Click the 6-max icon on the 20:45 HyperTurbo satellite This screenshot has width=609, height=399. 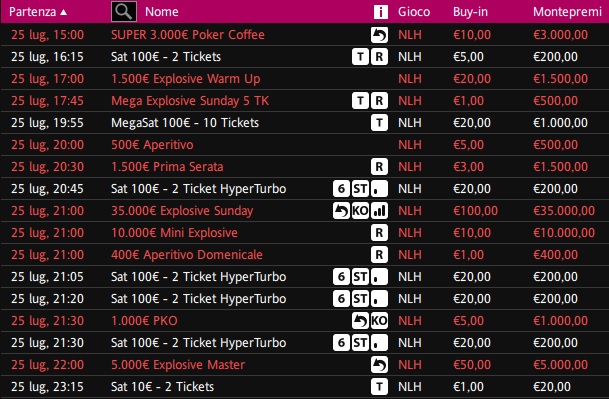click(x=341, y=189)
